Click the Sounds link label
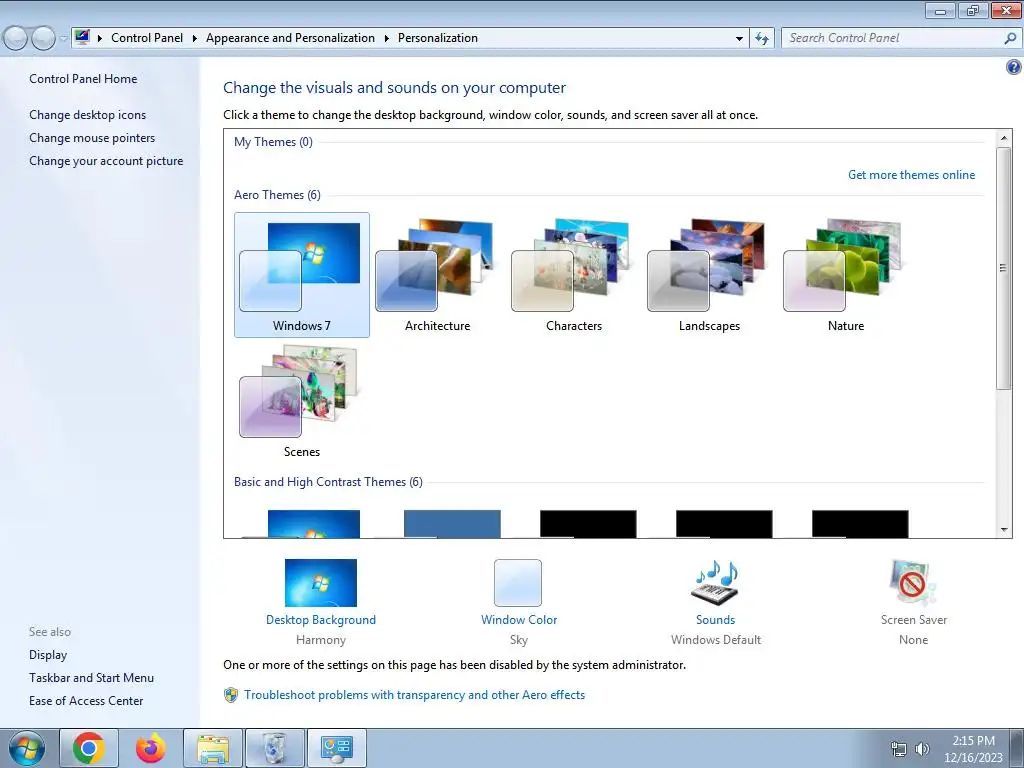Image resolution: width=1024 pixels, height=768 pixels. (715, 620)
